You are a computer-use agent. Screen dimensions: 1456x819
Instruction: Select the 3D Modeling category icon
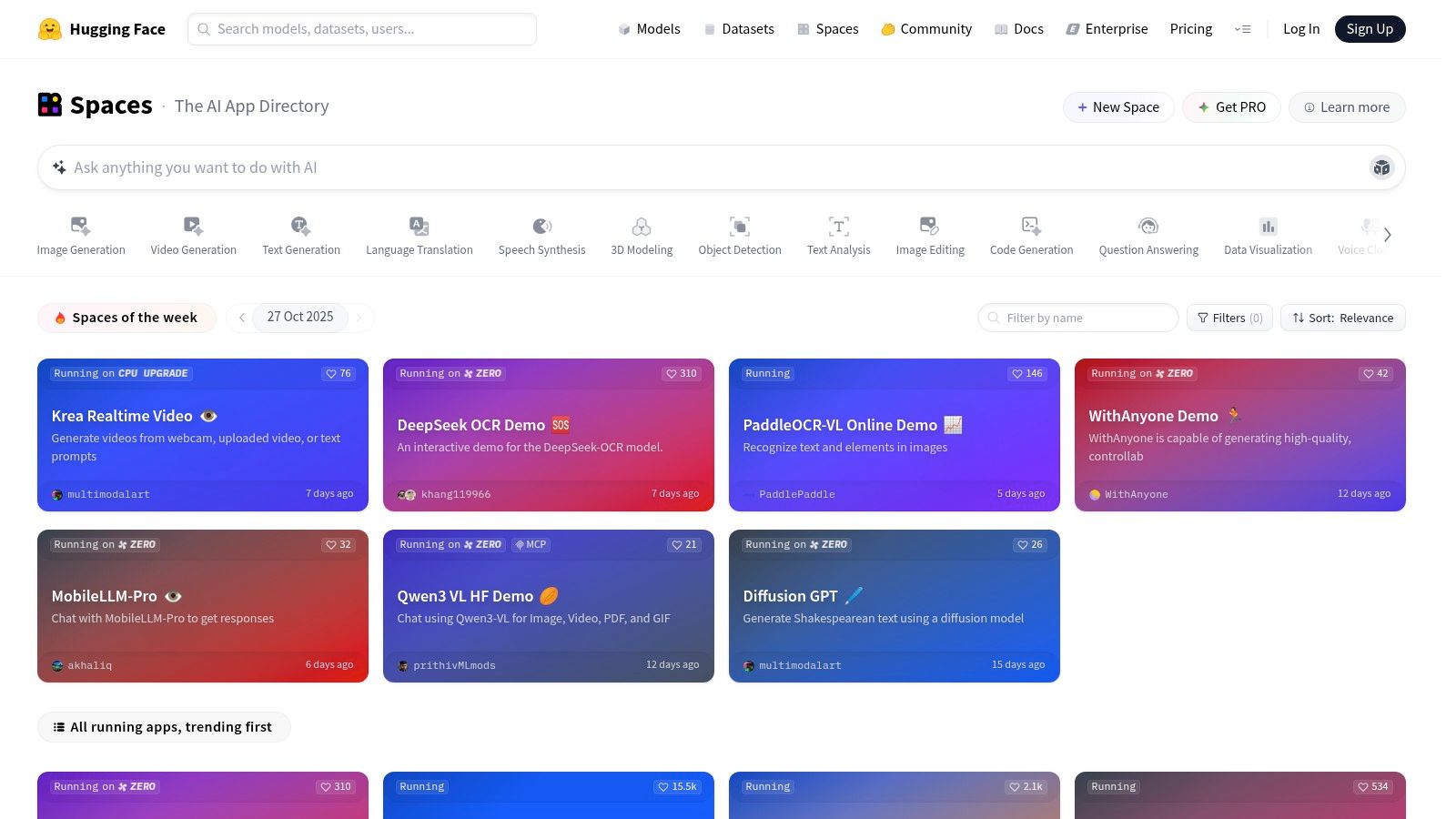[x=642, y=226]
